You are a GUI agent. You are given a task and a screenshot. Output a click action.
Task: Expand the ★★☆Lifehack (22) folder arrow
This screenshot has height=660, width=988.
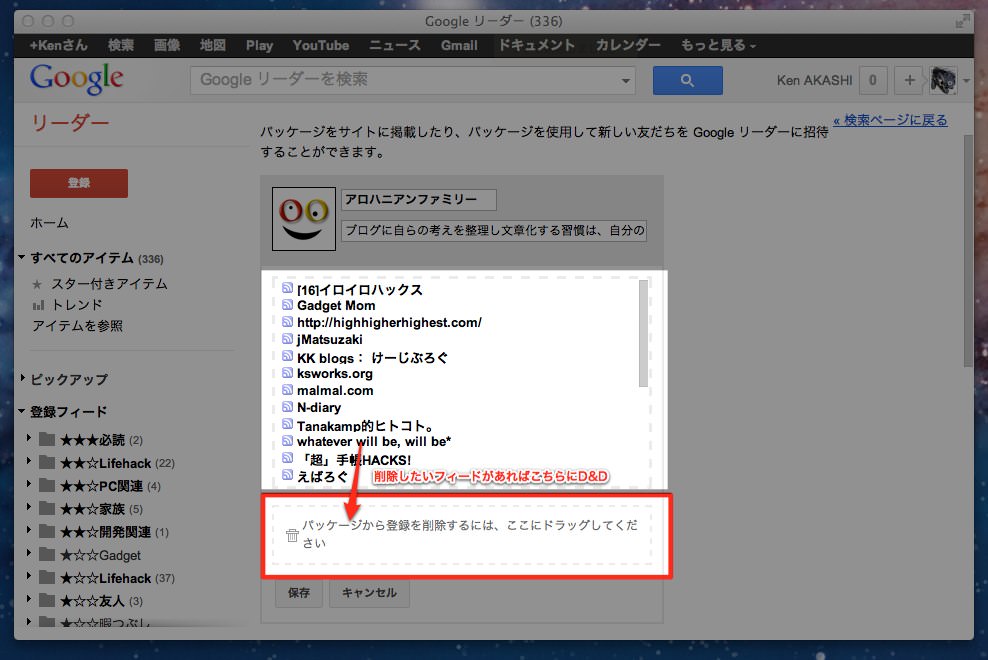tap(28, 461)
